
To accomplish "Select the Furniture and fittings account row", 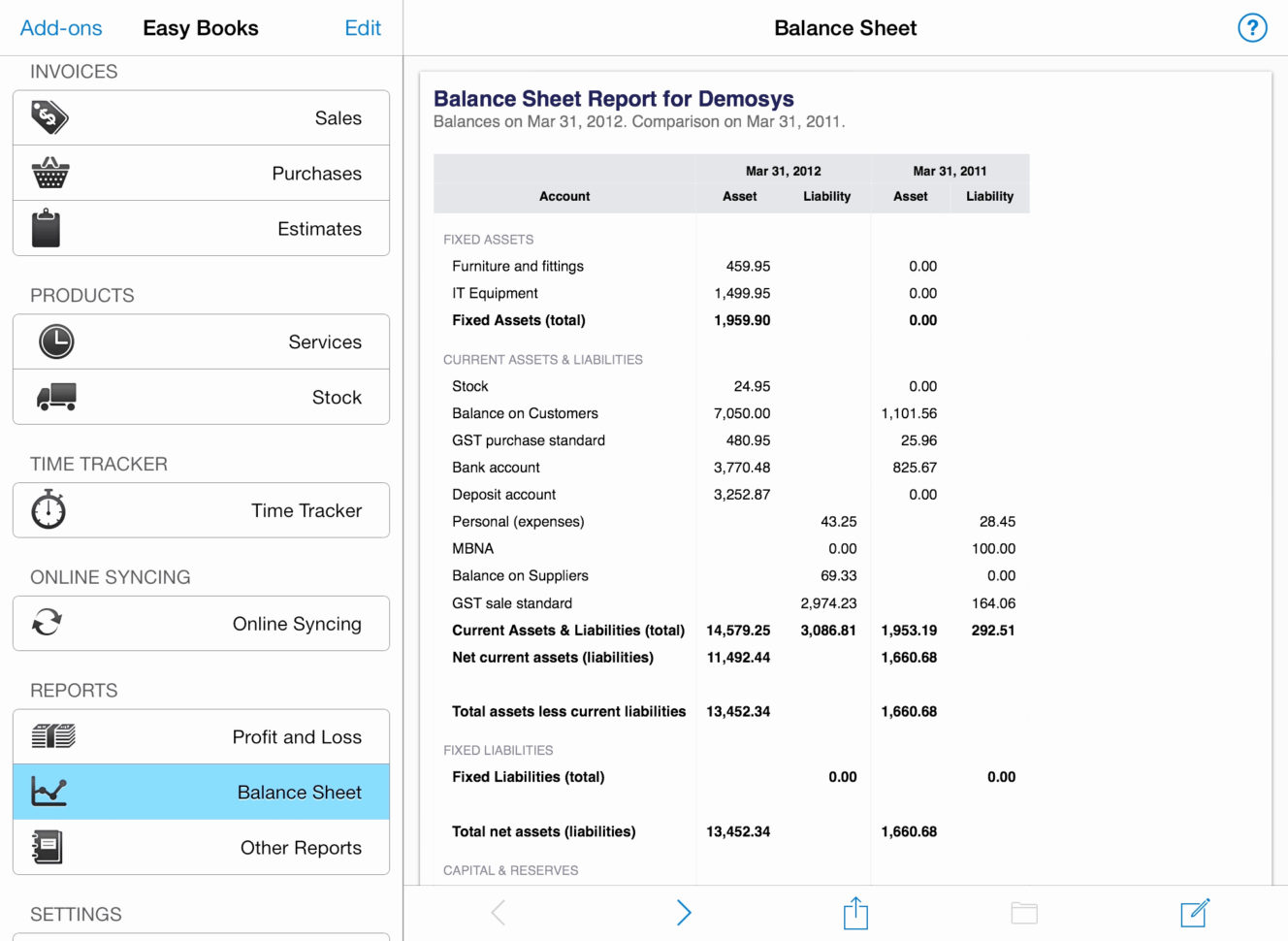I will point(517,266).
